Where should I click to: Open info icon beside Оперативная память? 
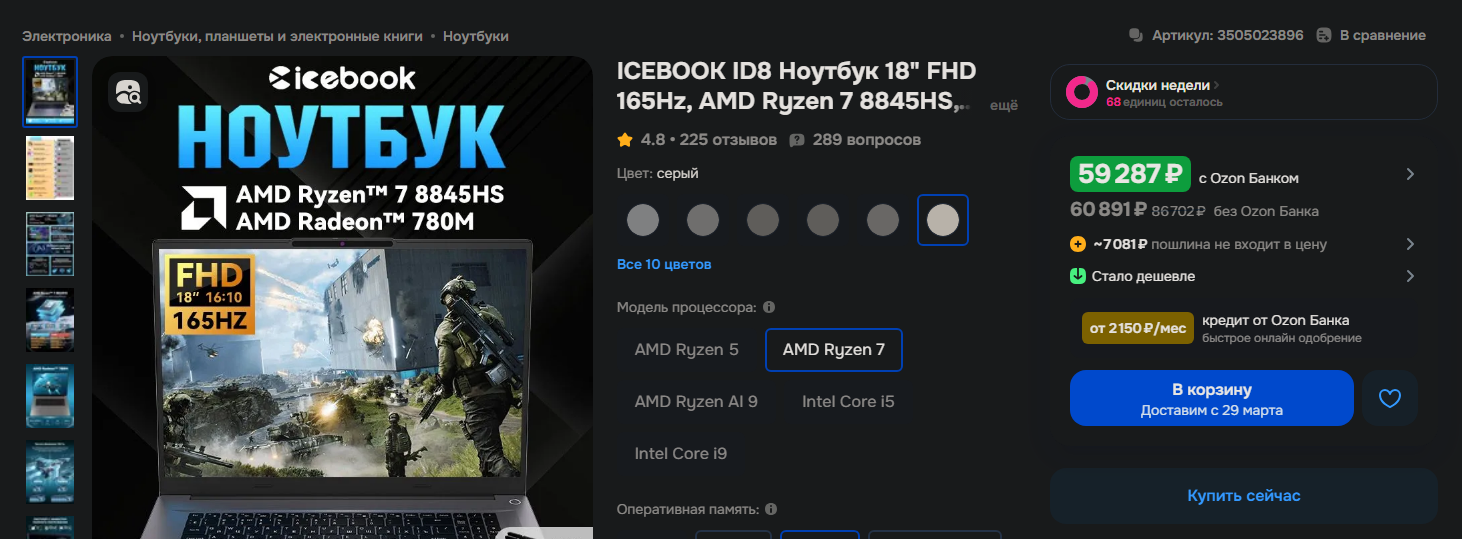[771, 509]
